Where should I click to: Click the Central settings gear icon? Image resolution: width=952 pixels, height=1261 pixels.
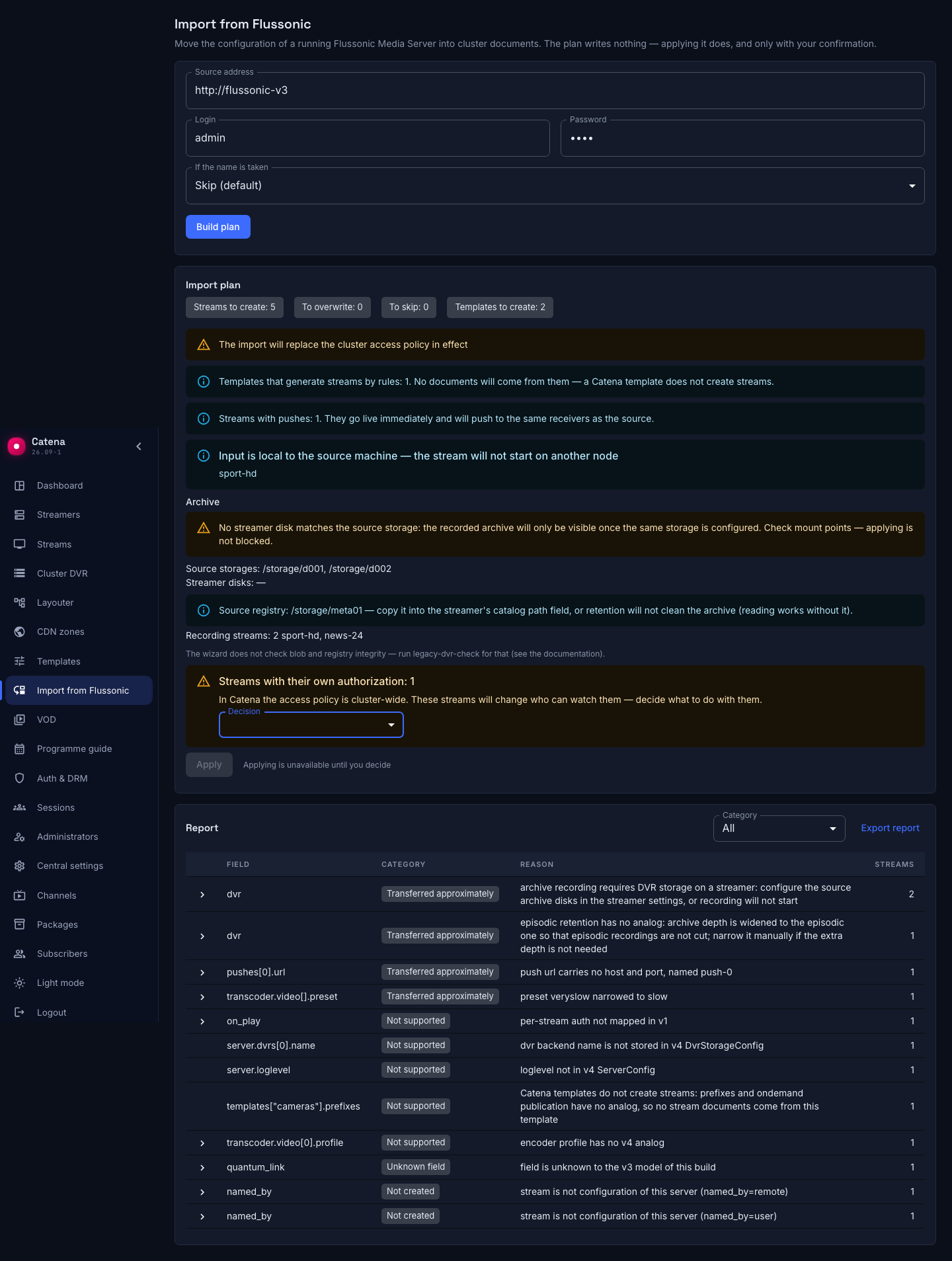point(20,866)
